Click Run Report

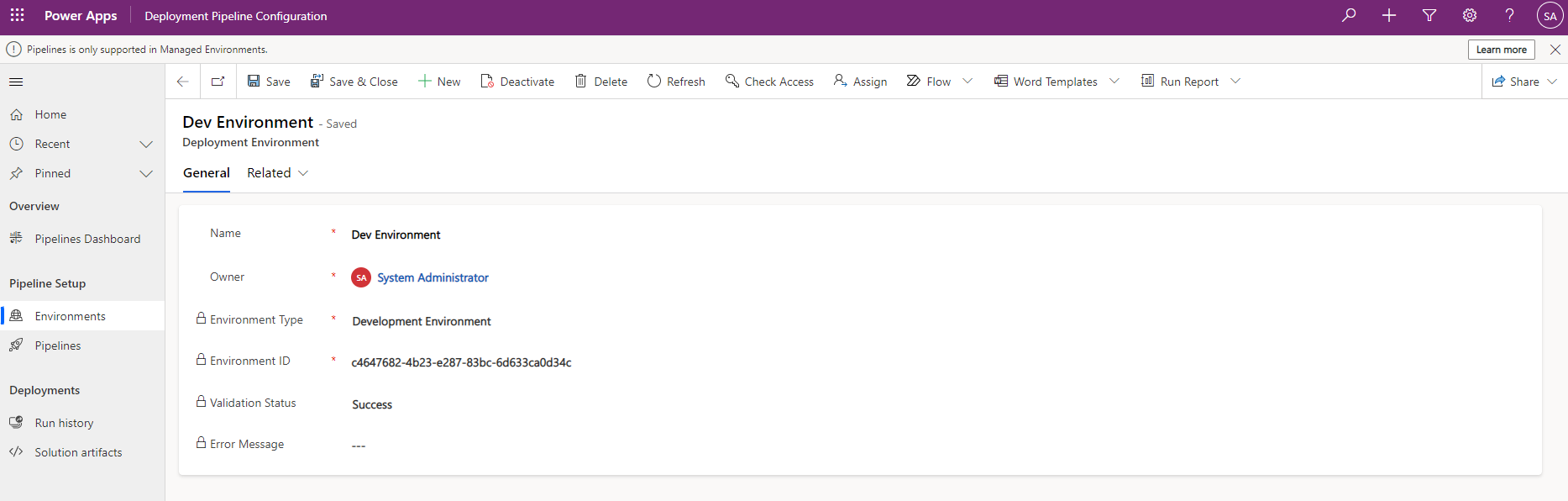tap(1180, 82)
